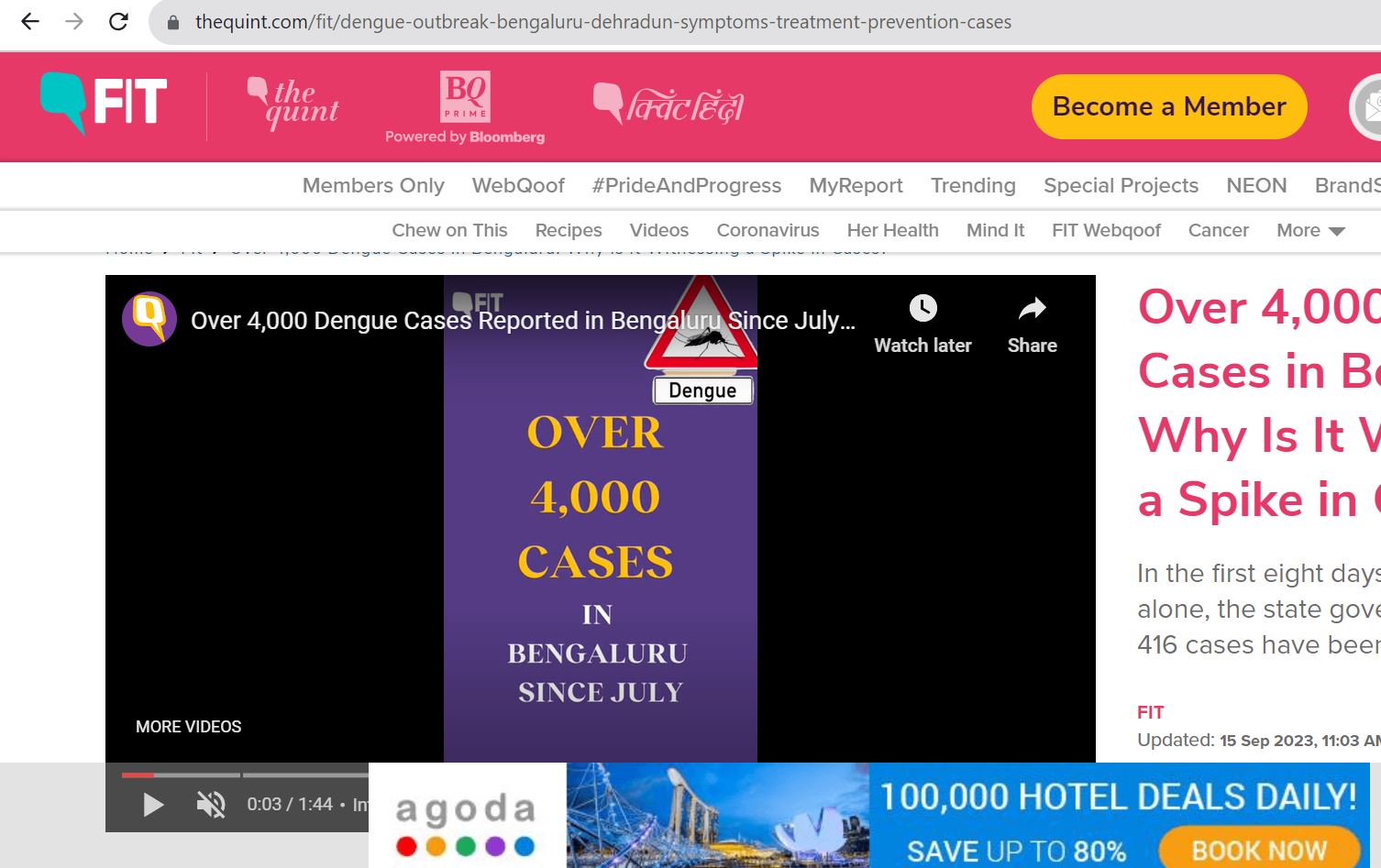Click the Become a Member button
Image resolution: width=1381 pixels, height=868 pixels.
point(1169,106)
